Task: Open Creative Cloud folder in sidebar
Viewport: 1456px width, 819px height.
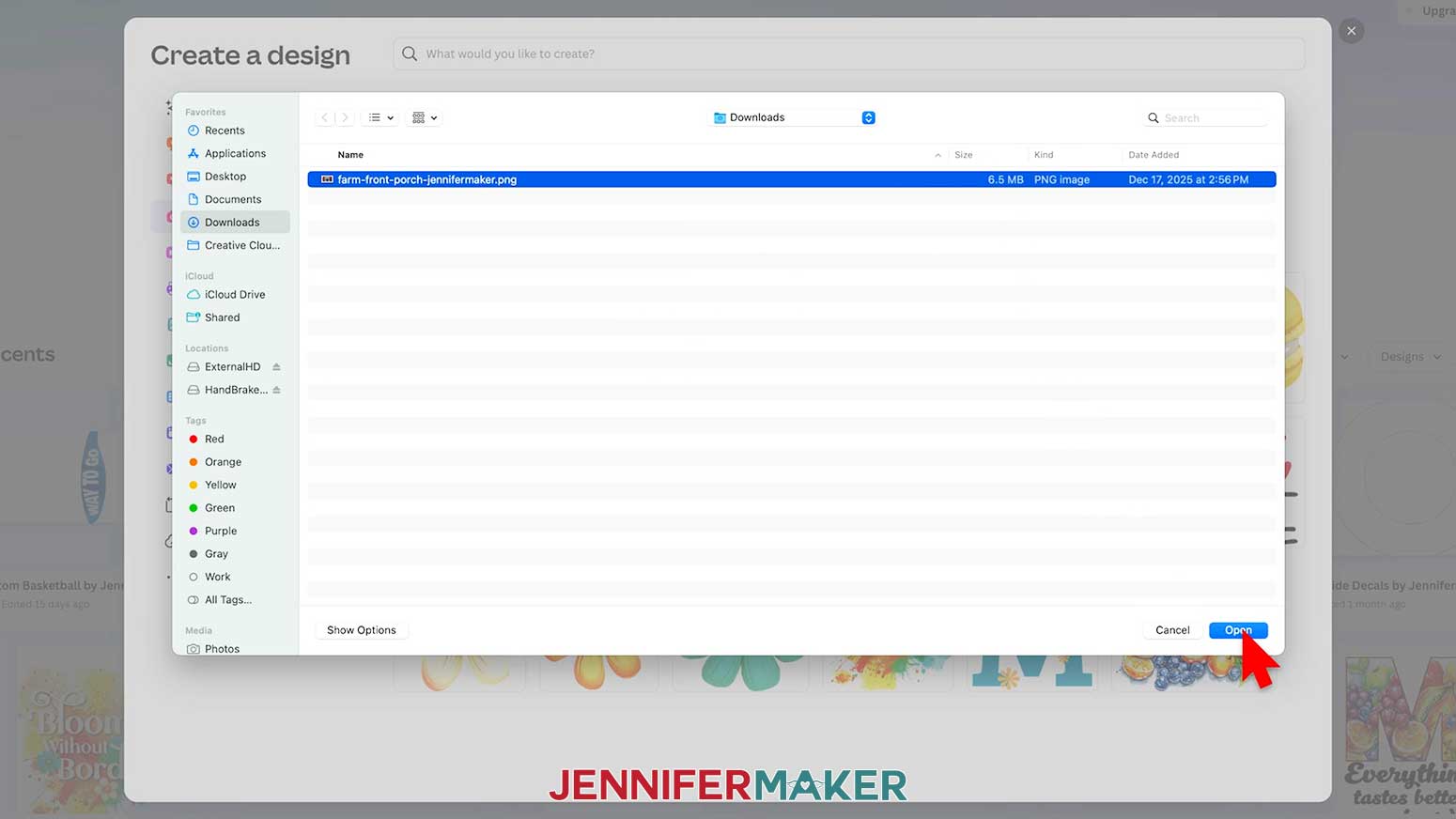Action: [241, 245]
